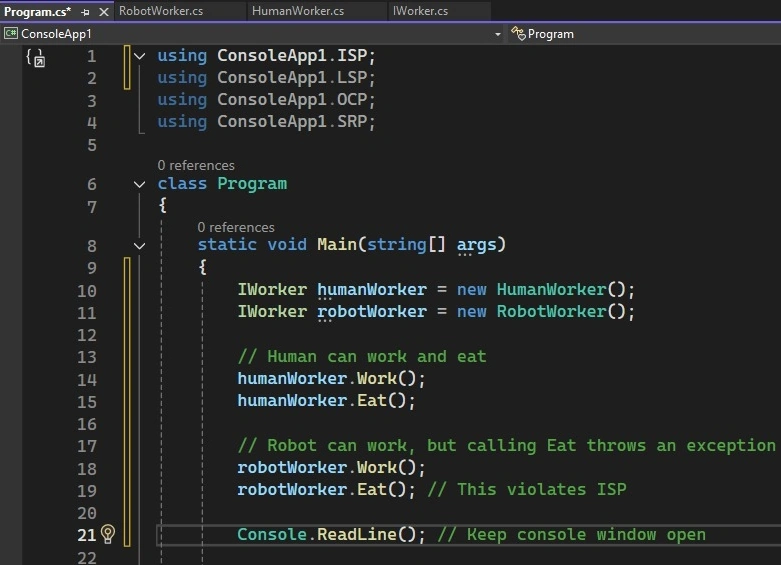Click the args parameter in Main
The height and width of the screenshot is (565, 781).
coord(477,245)
